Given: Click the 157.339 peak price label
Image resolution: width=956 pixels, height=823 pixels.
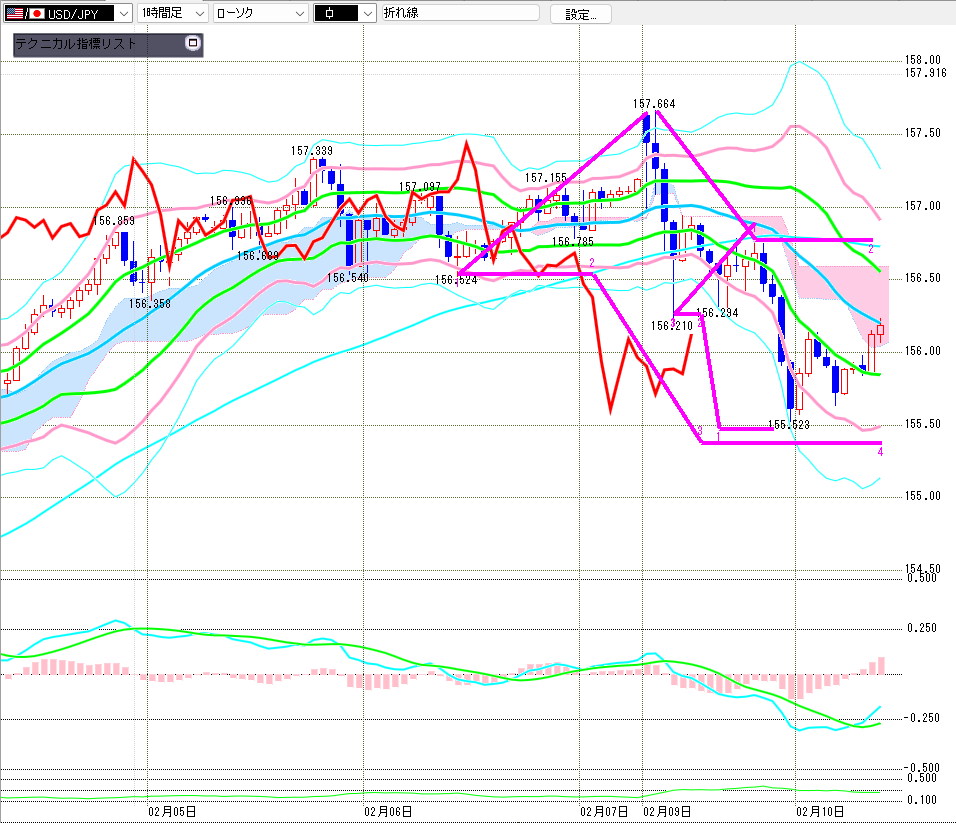Looking at the screenshot, I should 311,151.
